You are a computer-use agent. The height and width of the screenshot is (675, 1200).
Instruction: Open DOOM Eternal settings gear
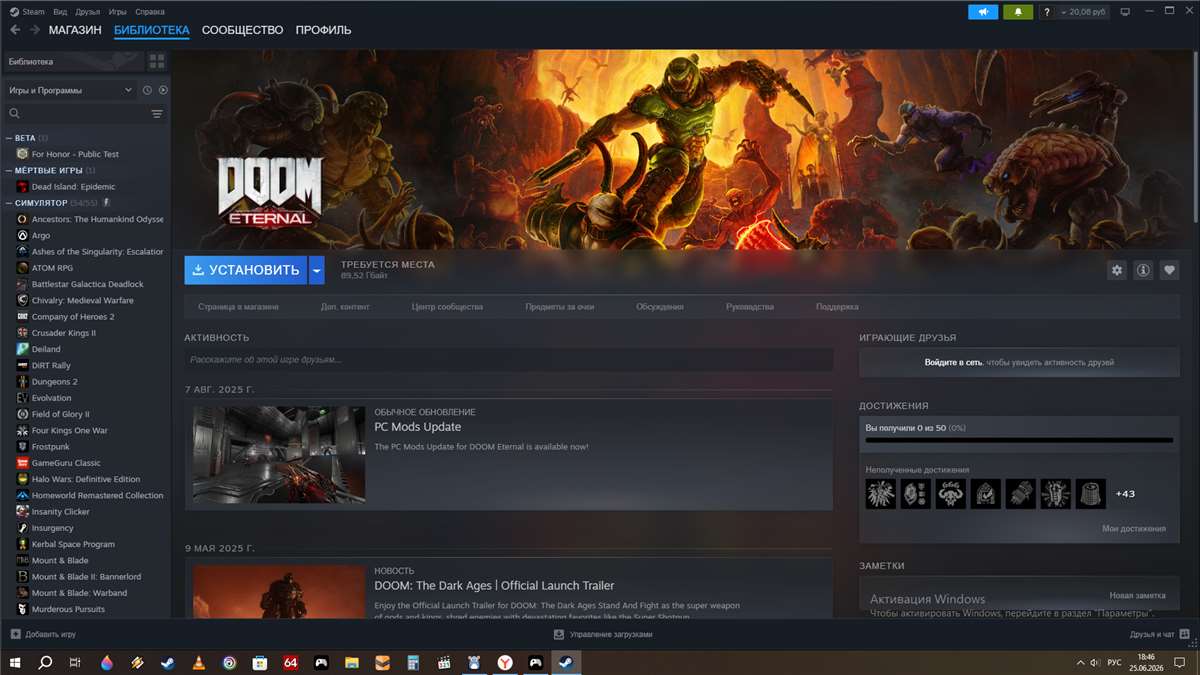coord(1117,270)
